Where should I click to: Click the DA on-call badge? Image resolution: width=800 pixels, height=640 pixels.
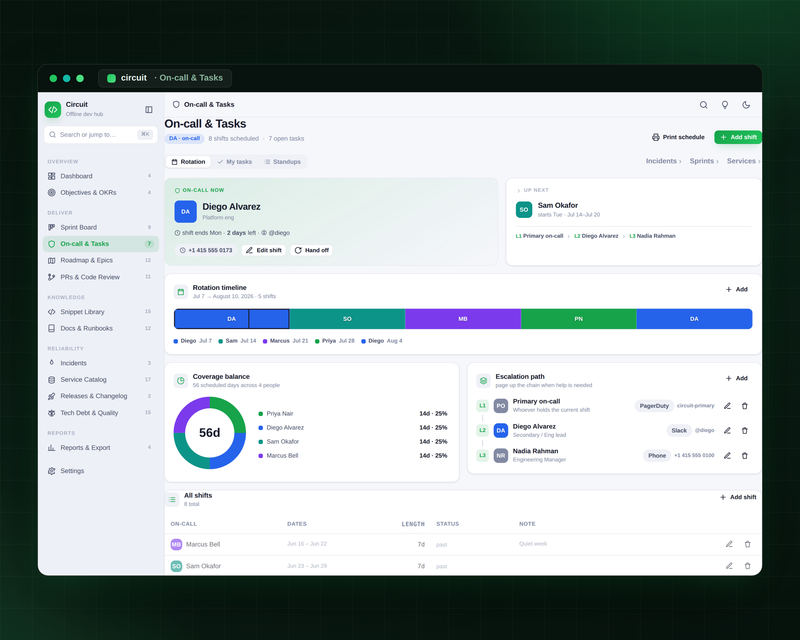[184, 138]
